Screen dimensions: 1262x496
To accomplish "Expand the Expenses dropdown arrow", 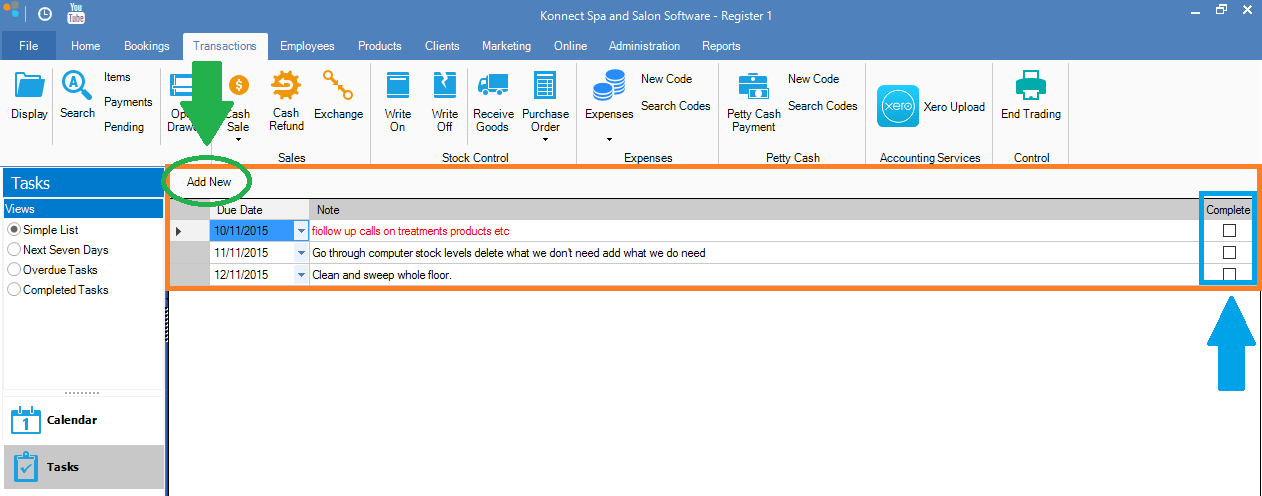I will pyautogui.click(x=609, y=140).
